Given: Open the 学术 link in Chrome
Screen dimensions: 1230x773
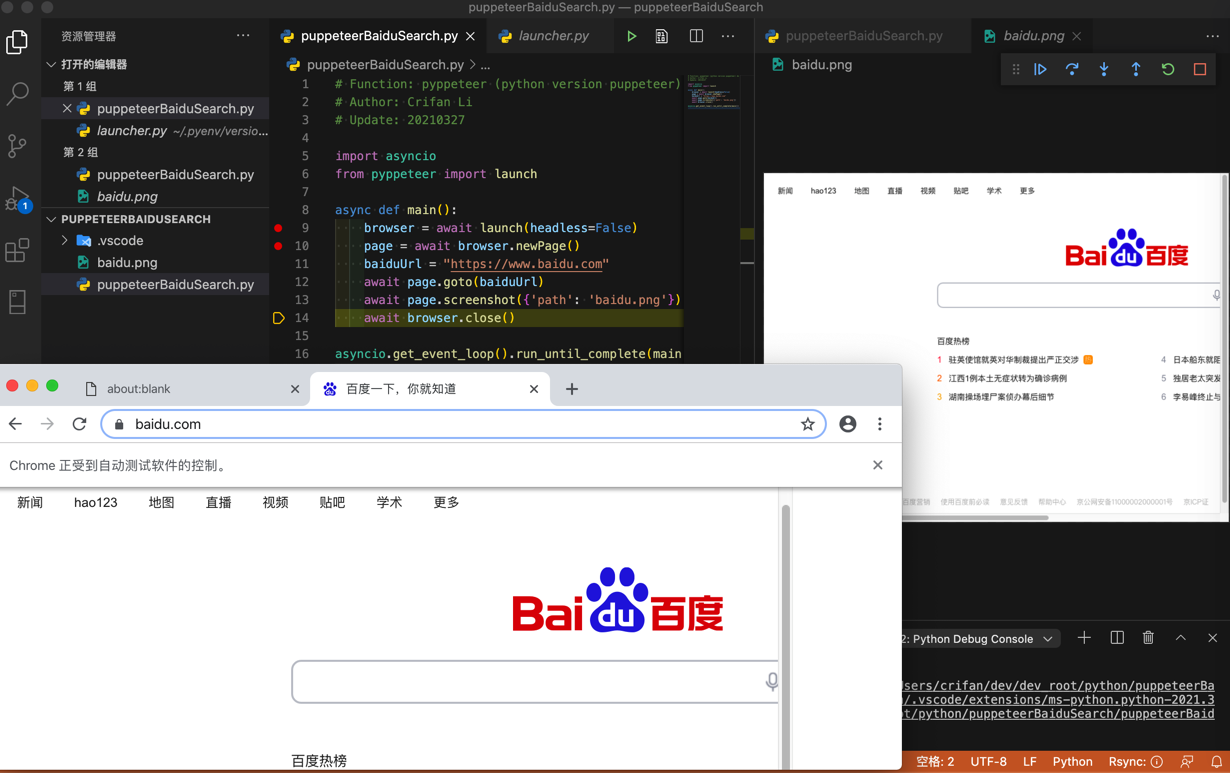Looking at the screenshot, I should [389, 502].
